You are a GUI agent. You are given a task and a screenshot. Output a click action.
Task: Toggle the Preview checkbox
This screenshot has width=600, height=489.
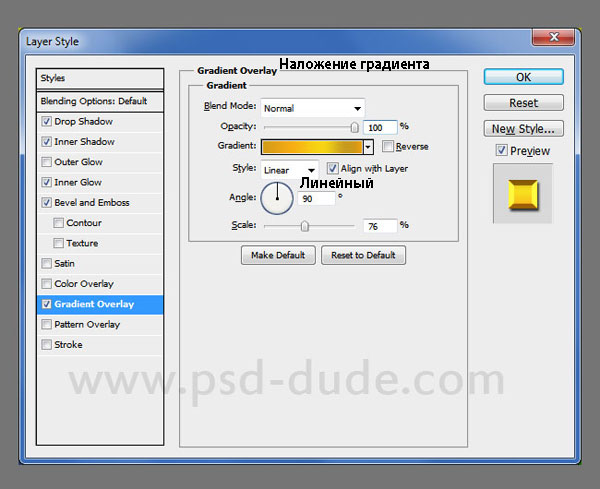coord(501,150)
